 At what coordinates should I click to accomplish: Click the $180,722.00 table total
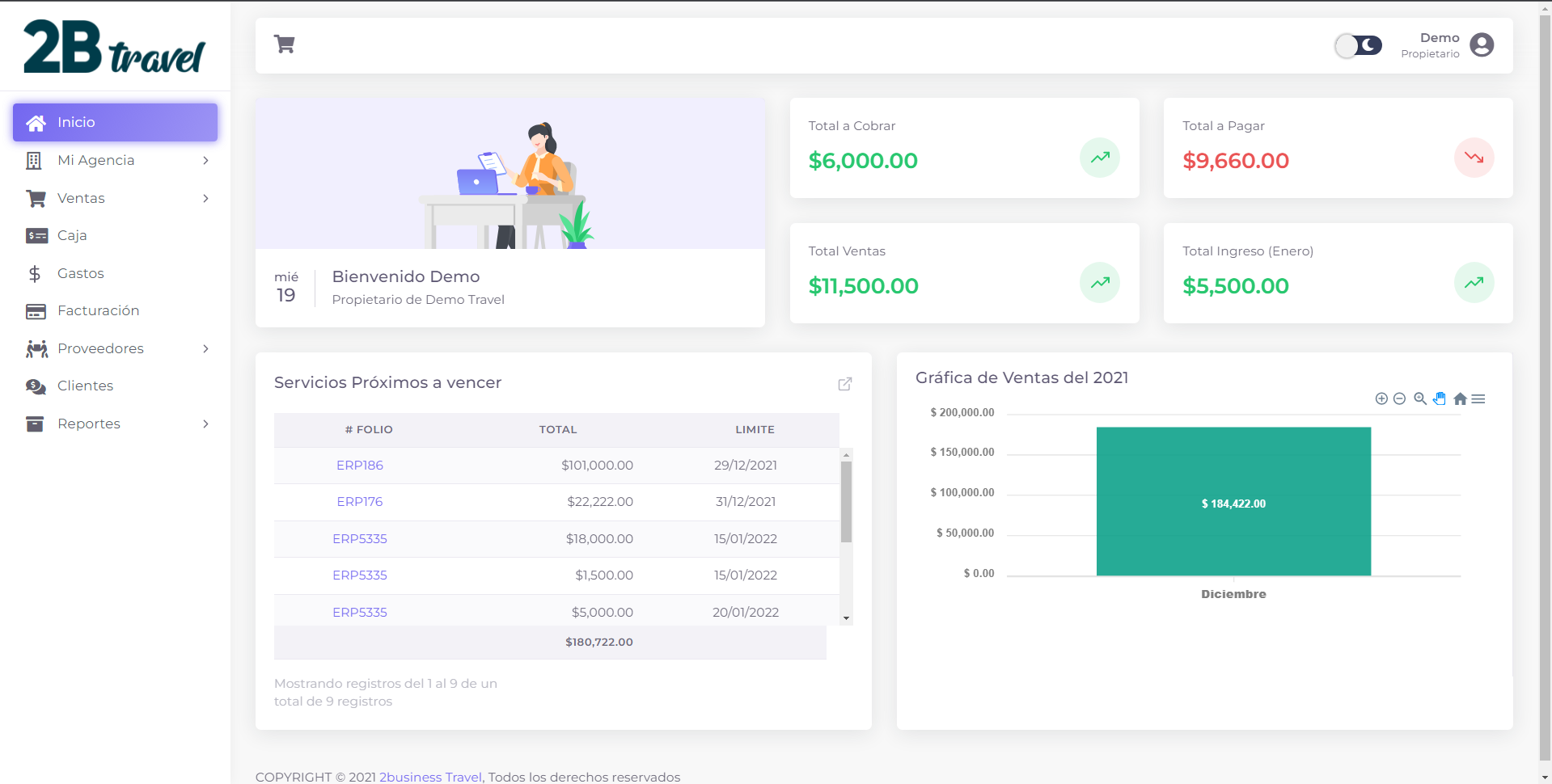coord(598,642)
